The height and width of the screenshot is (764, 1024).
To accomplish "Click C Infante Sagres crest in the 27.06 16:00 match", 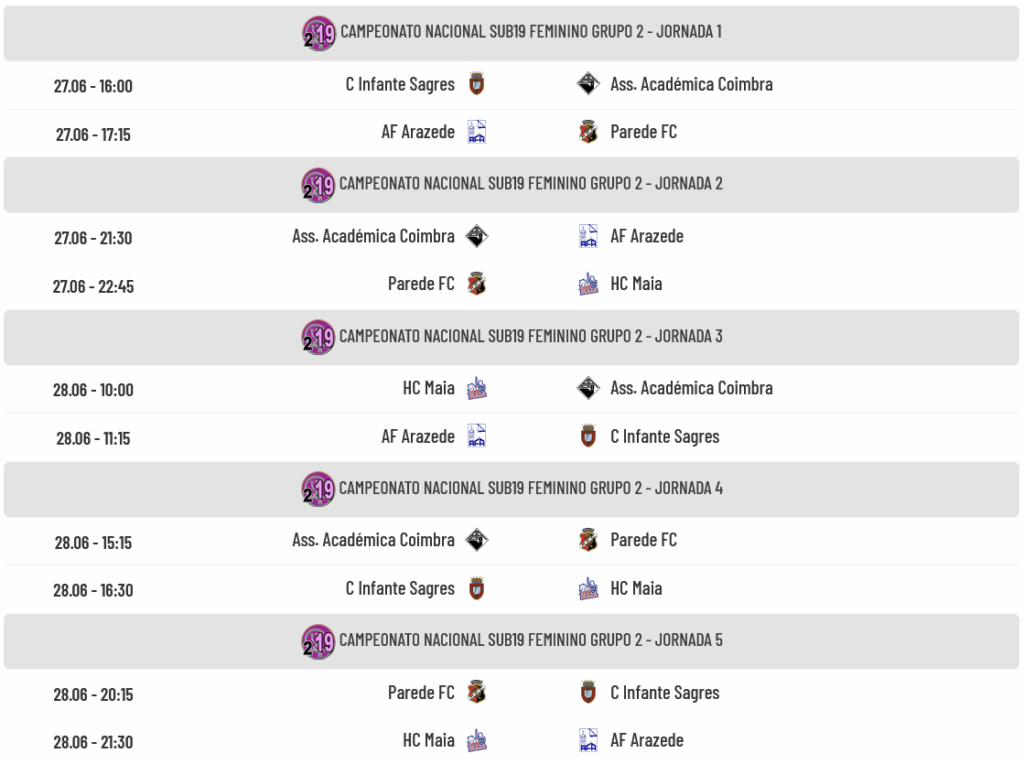I will pos(477,84).
